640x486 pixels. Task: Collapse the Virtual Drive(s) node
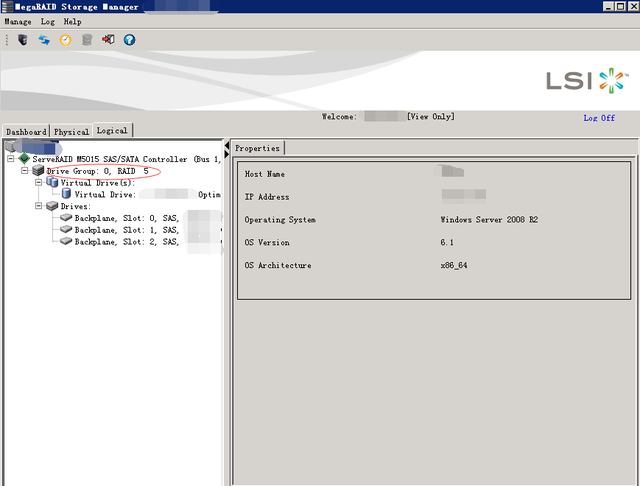[x=38, y=182]
